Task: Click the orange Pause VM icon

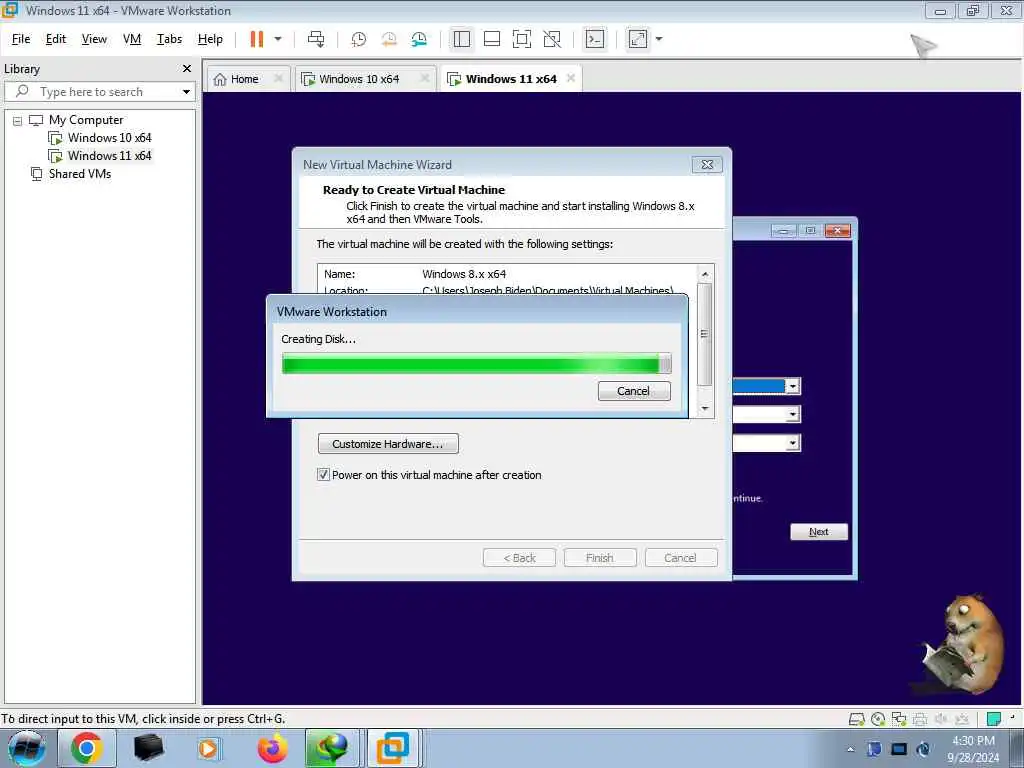Action: click(x=257, y=39)
